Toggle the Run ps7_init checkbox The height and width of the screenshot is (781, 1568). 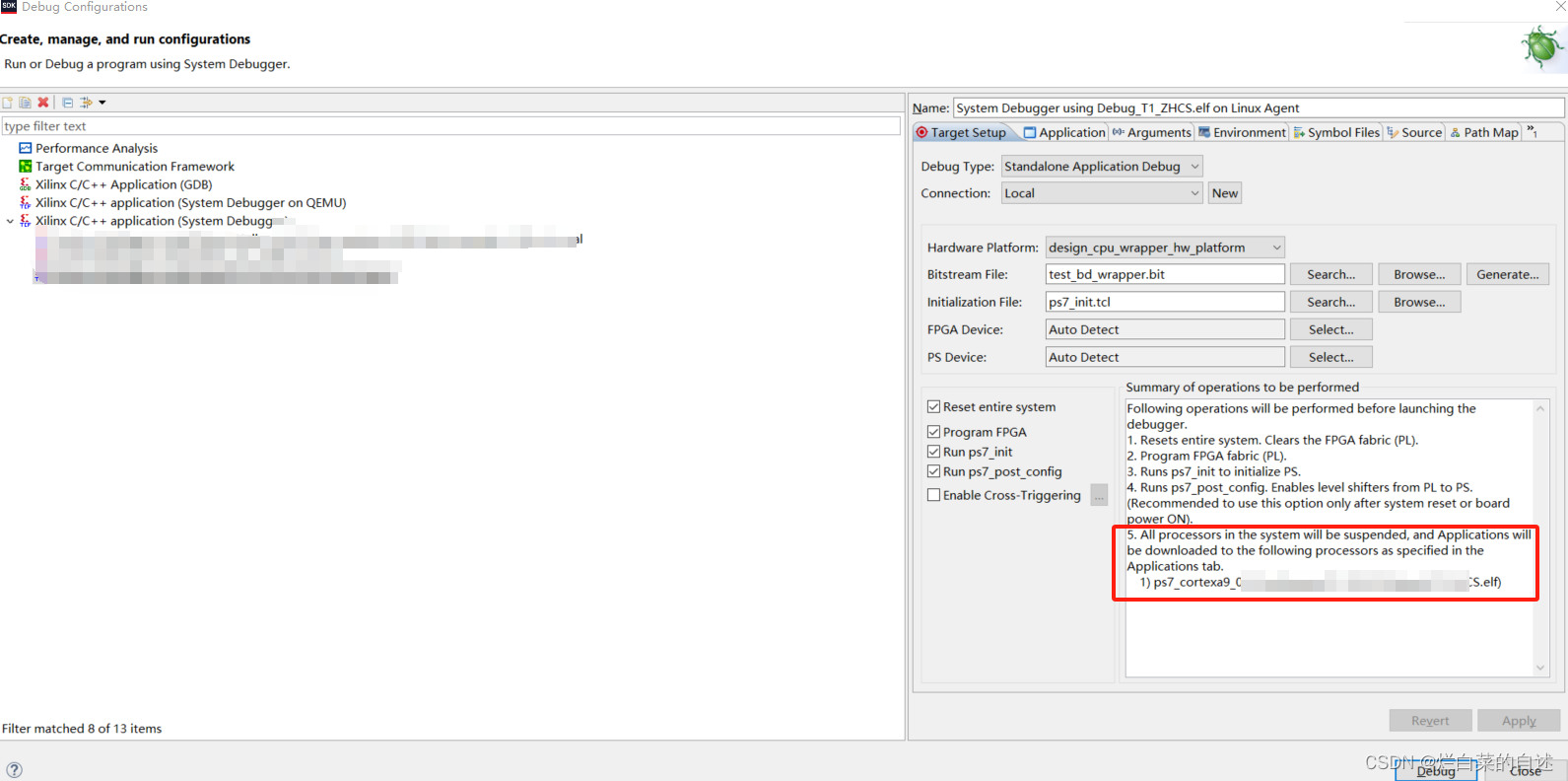(x=933, y=452)
